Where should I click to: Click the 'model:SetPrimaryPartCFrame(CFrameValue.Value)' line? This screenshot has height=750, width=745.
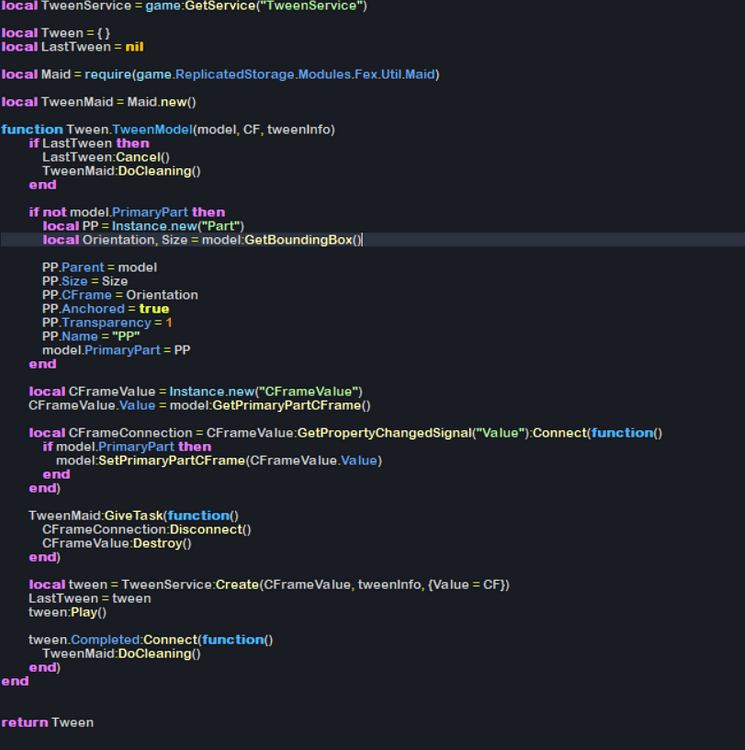[x=219, y=461]
